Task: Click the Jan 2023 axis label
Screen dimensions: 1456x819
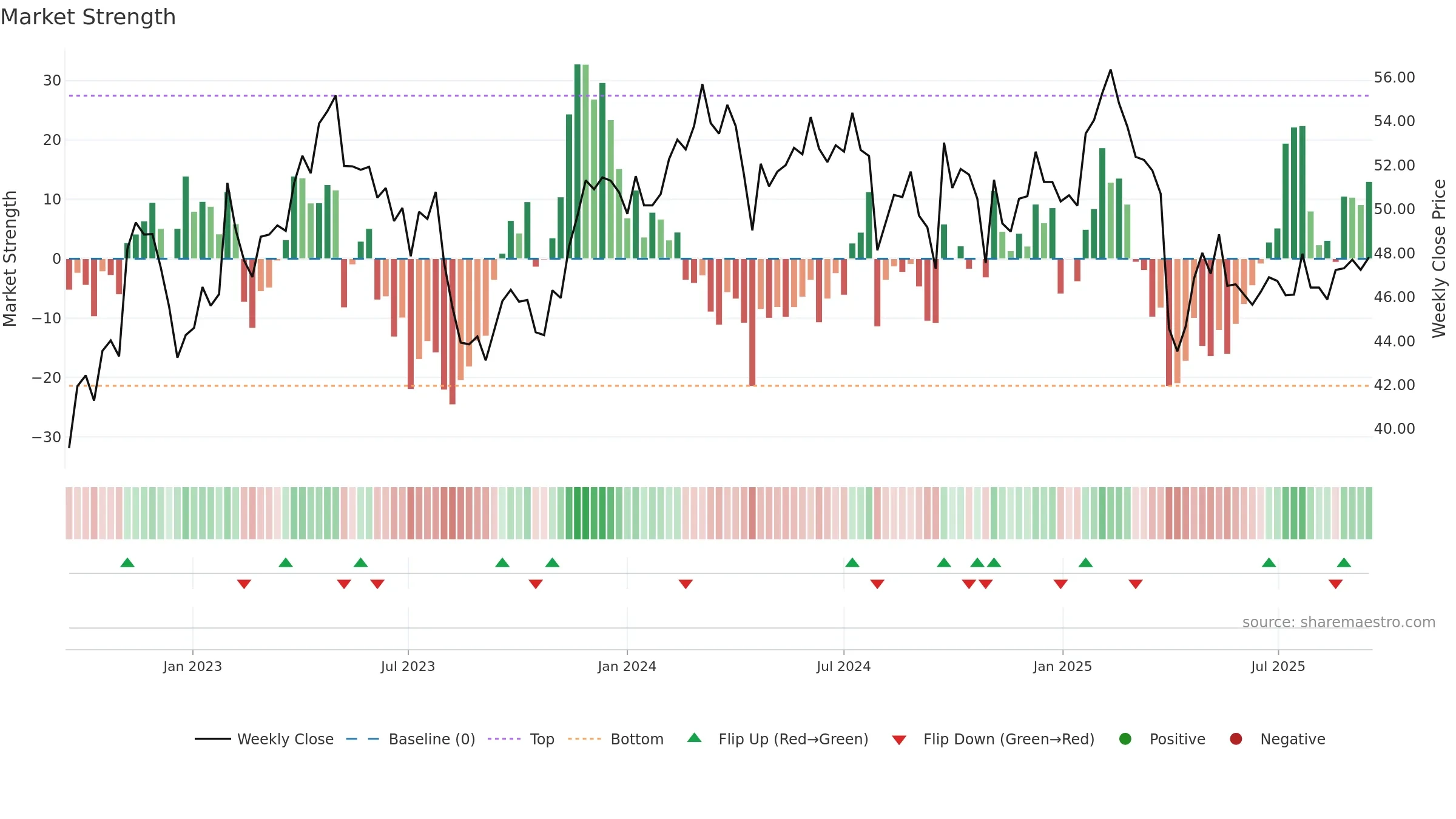Action: (192, 667)
